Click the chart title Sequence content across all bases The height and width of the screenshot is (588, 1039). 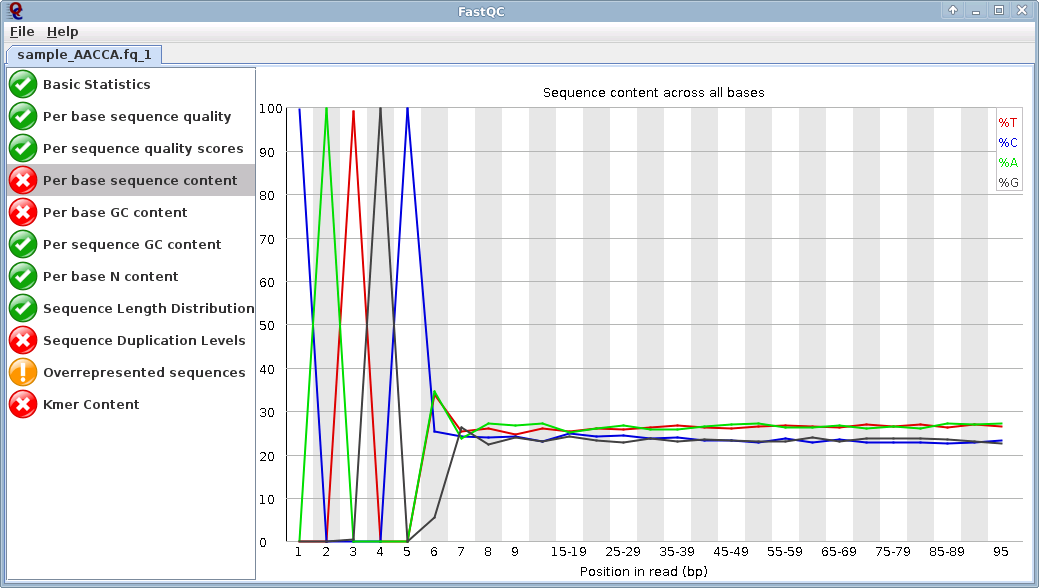pyautogui.click(x=653, y=92)
